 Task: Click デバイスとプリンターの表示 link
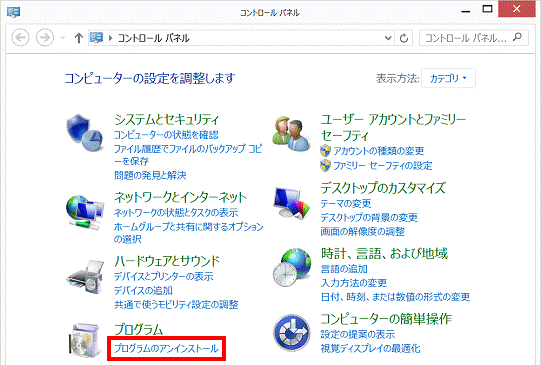click(x=164, y=276)
